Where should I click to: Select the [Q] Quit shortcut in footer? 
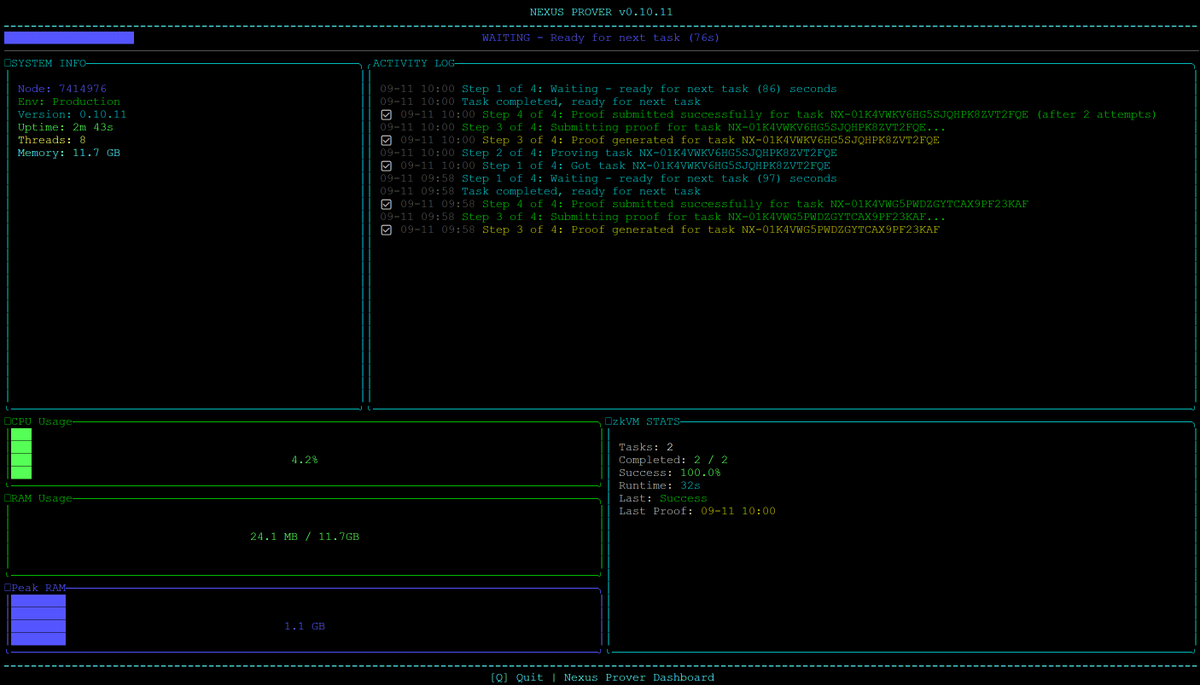(x=517, y=677)
